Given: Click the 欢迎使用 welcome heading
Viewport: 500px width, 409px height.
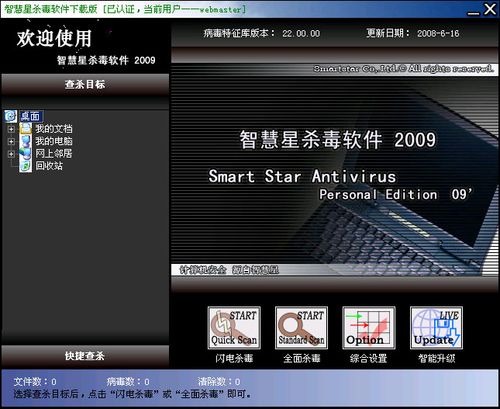Looking at the screenshot, I should click(54, 38).
